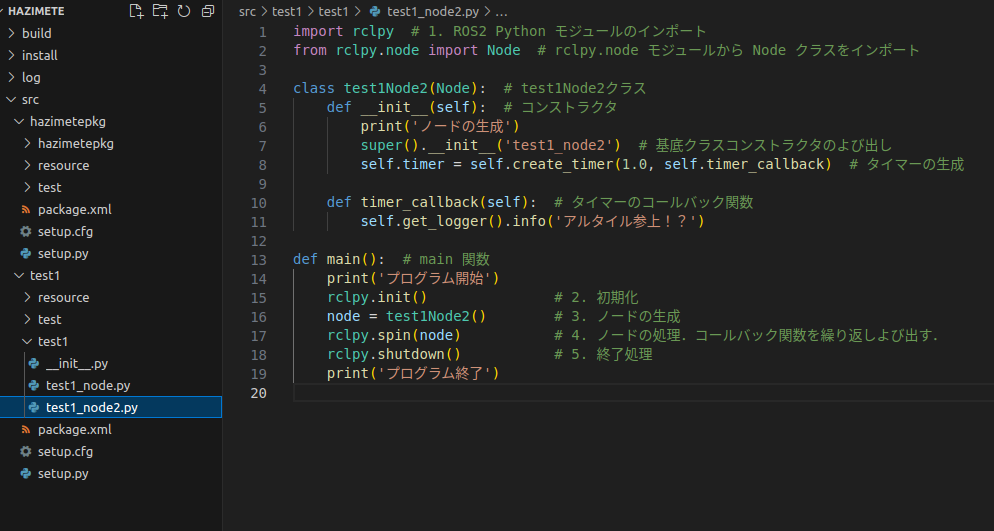
Task: Place cursor on empty line 20
Action: pyautogui.click(x=600, y=393)
